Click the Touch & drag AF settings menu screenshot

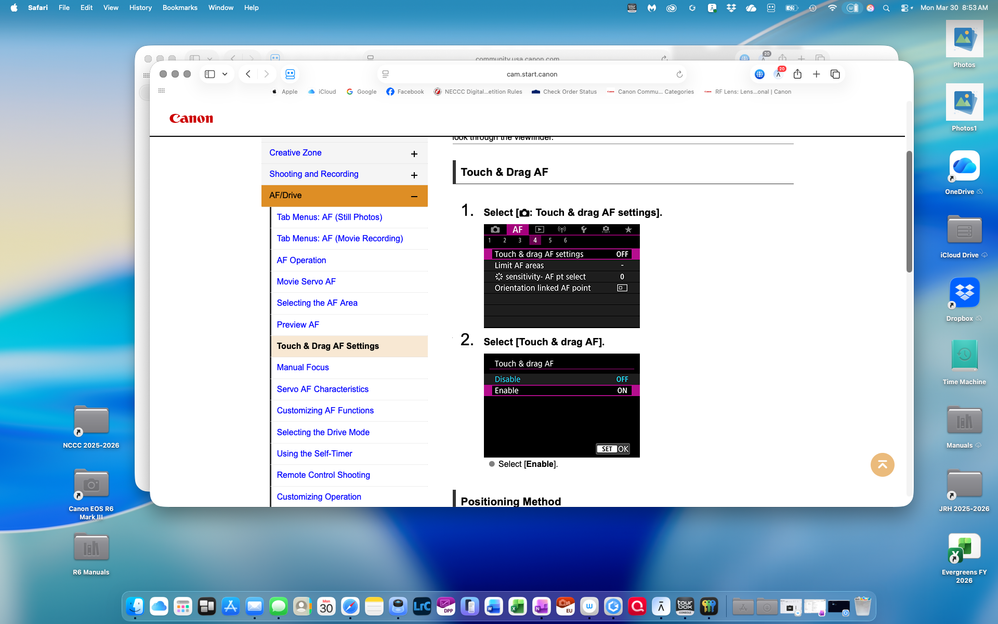(x=561, y=276)
